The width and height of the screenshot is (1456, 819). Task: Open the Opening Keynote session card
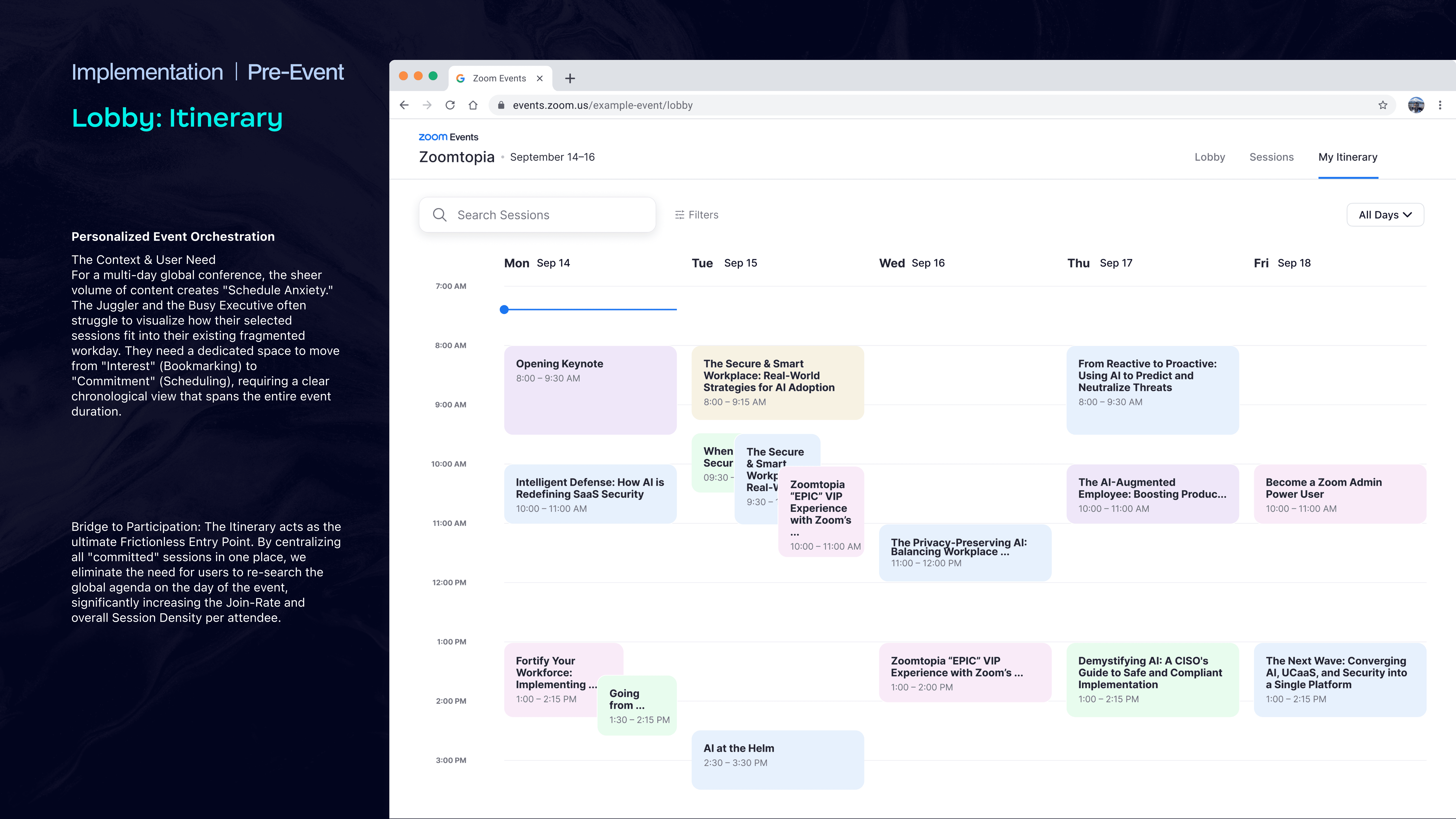point(590,390)
